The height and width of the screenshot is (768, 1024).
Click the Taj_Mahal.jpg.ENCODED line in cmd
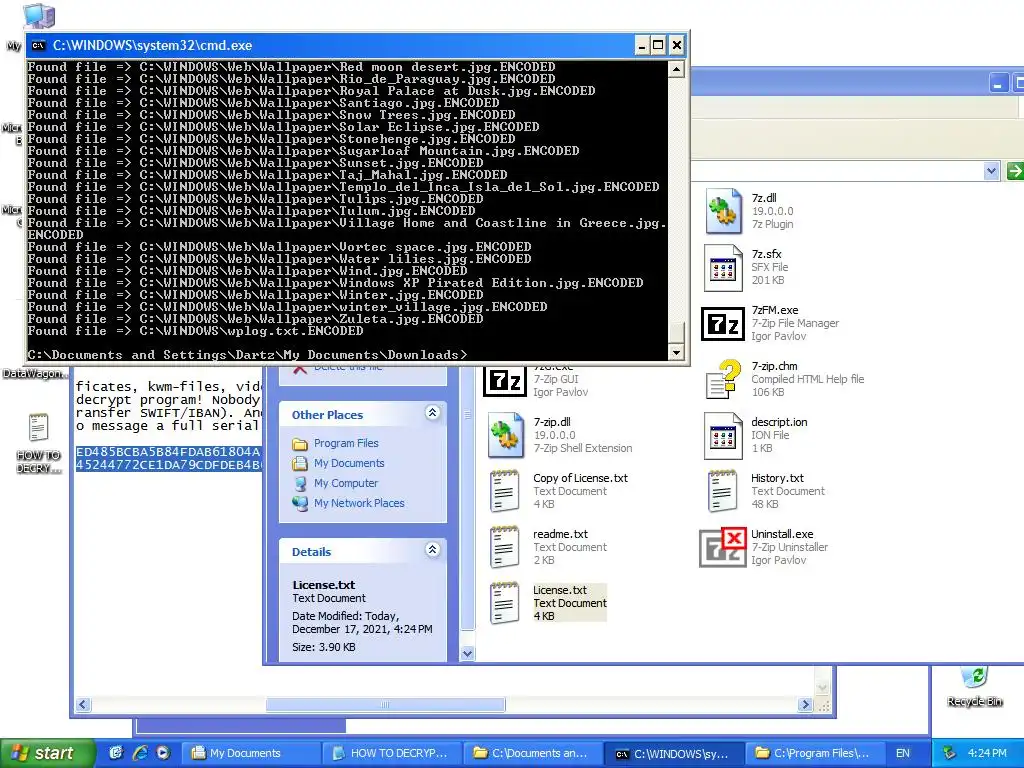(x=267, y=174)
